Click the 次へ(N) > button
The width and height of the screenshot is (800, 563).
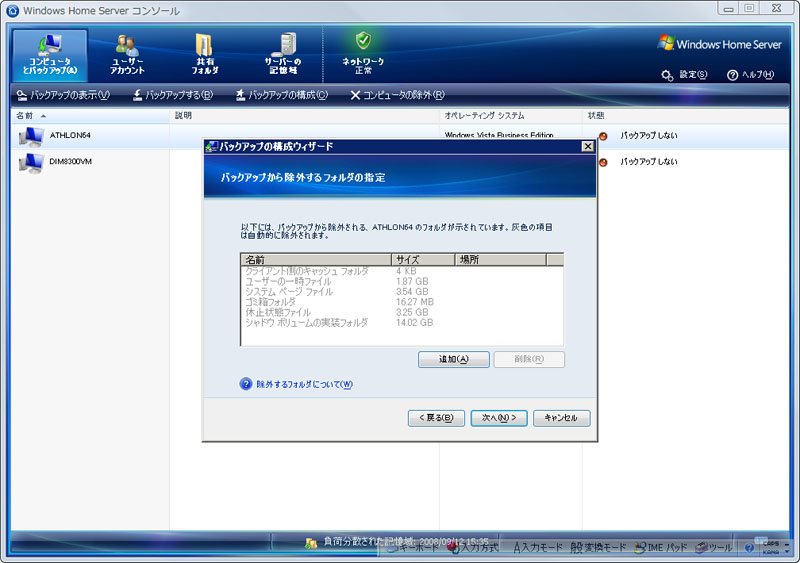click(499, 418)
